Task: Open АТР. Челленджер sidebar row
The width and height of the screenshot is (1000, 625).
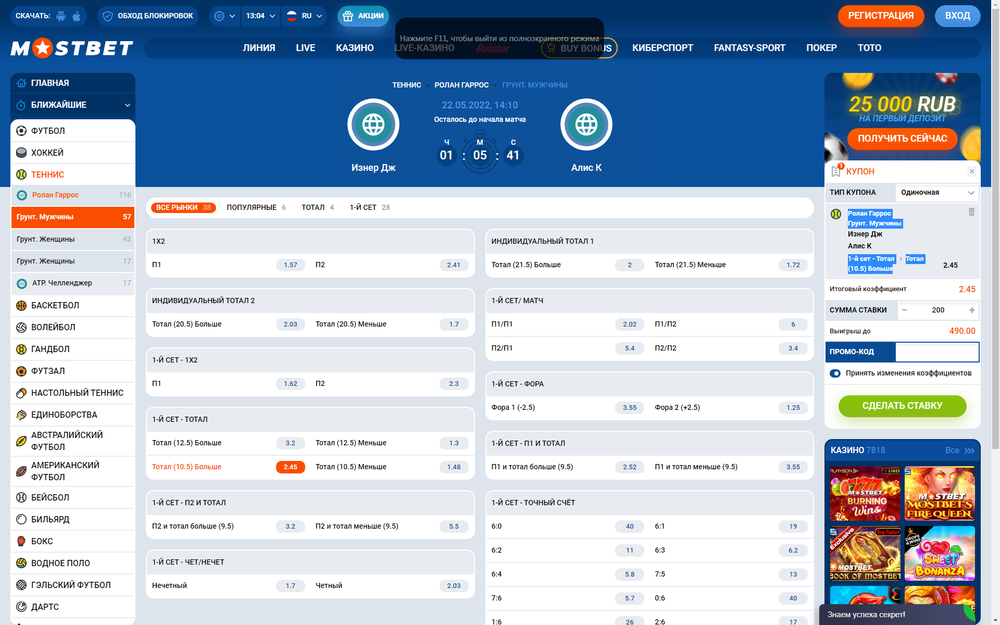Action: coord(73,283)
